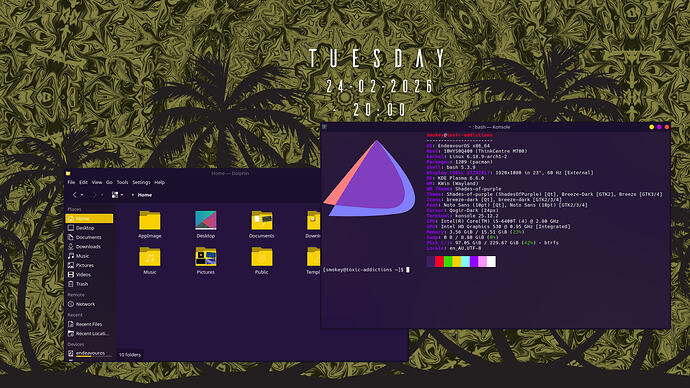Select Home in the Places sidebar
This screenshot has width=690, height=388.
89,219
